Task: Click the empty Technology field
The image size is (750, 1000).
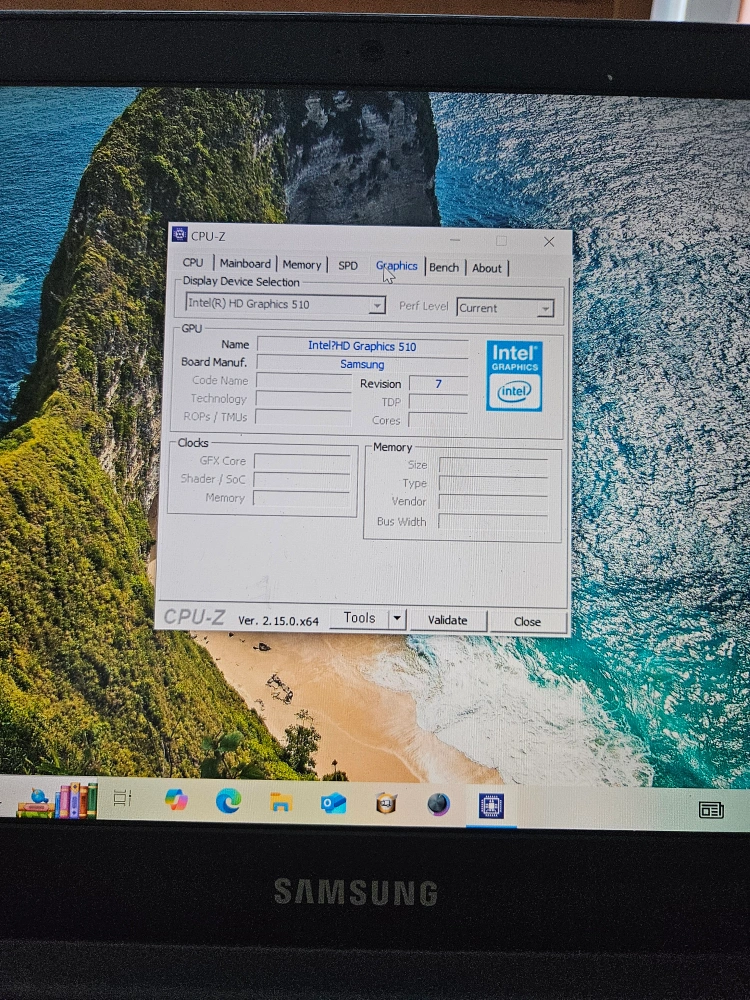Action: coord(304,399)
